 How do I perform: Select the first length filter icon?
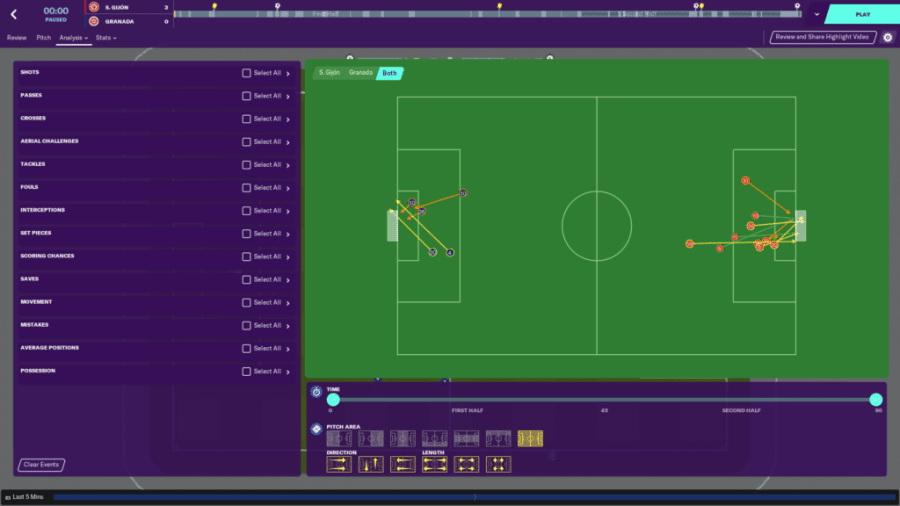tap(435, 464)
